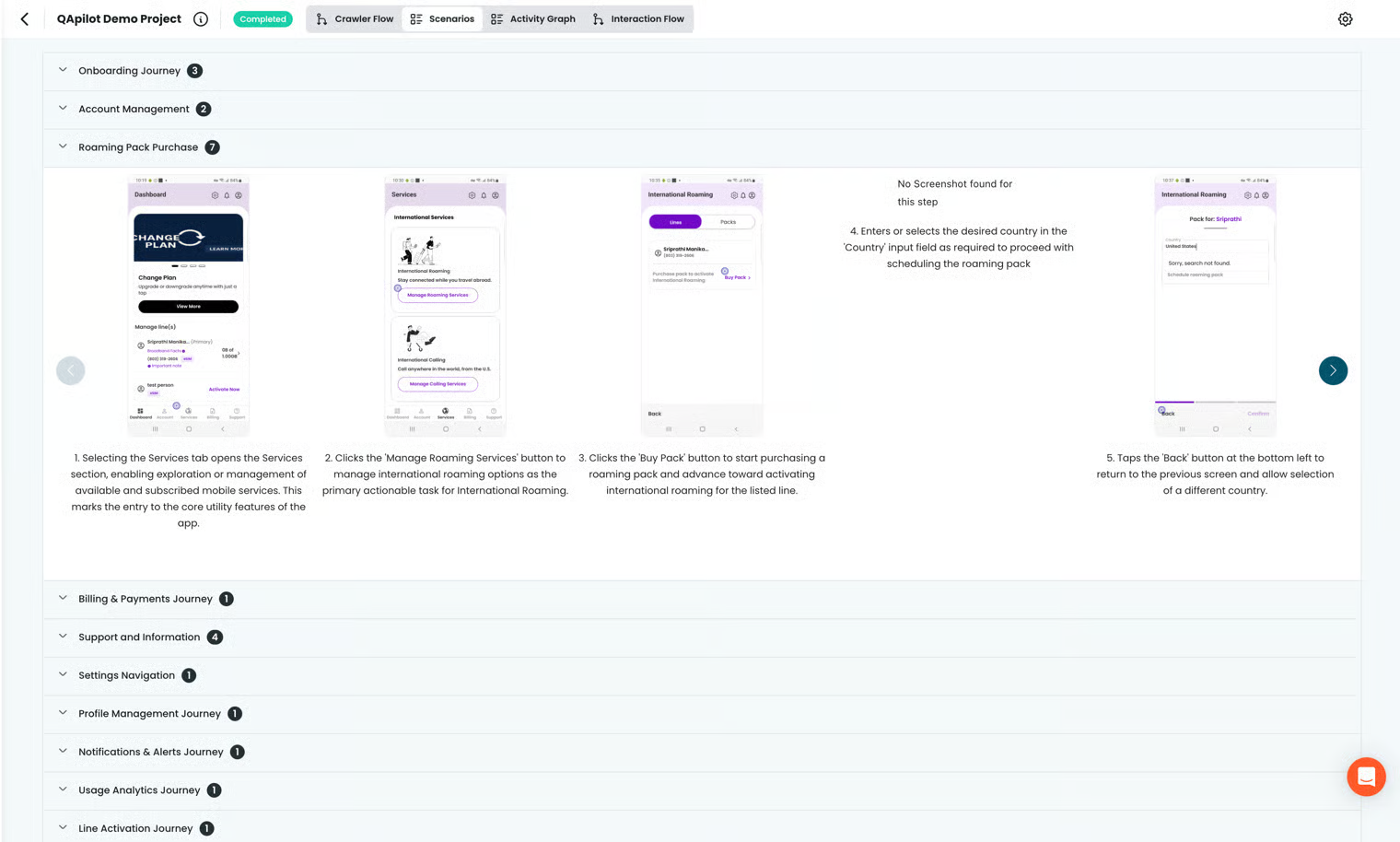The image size is (1400, 842).
Task: Expand the Onboarding Journey section
Action: click(129, 71)
